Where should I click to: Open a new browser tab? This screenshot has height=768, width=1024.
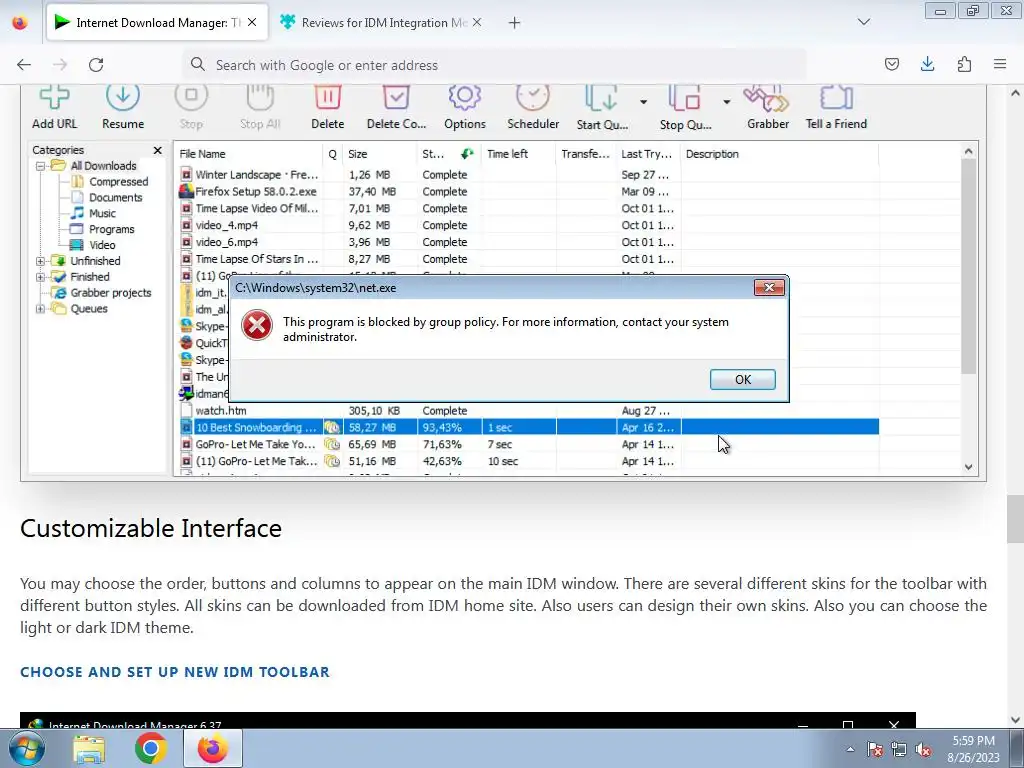515,23
